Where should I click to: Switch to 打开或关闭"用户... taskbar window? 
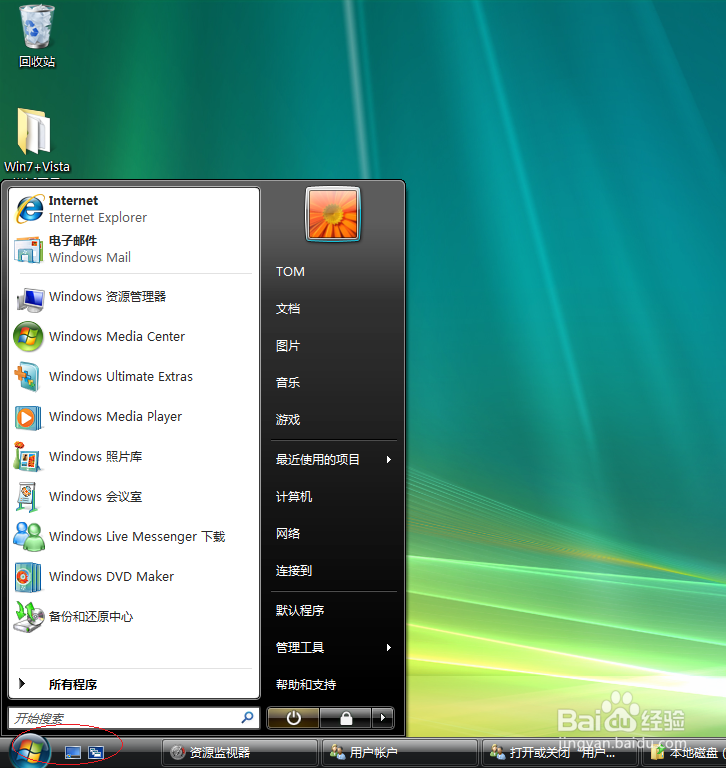(558, 752)
